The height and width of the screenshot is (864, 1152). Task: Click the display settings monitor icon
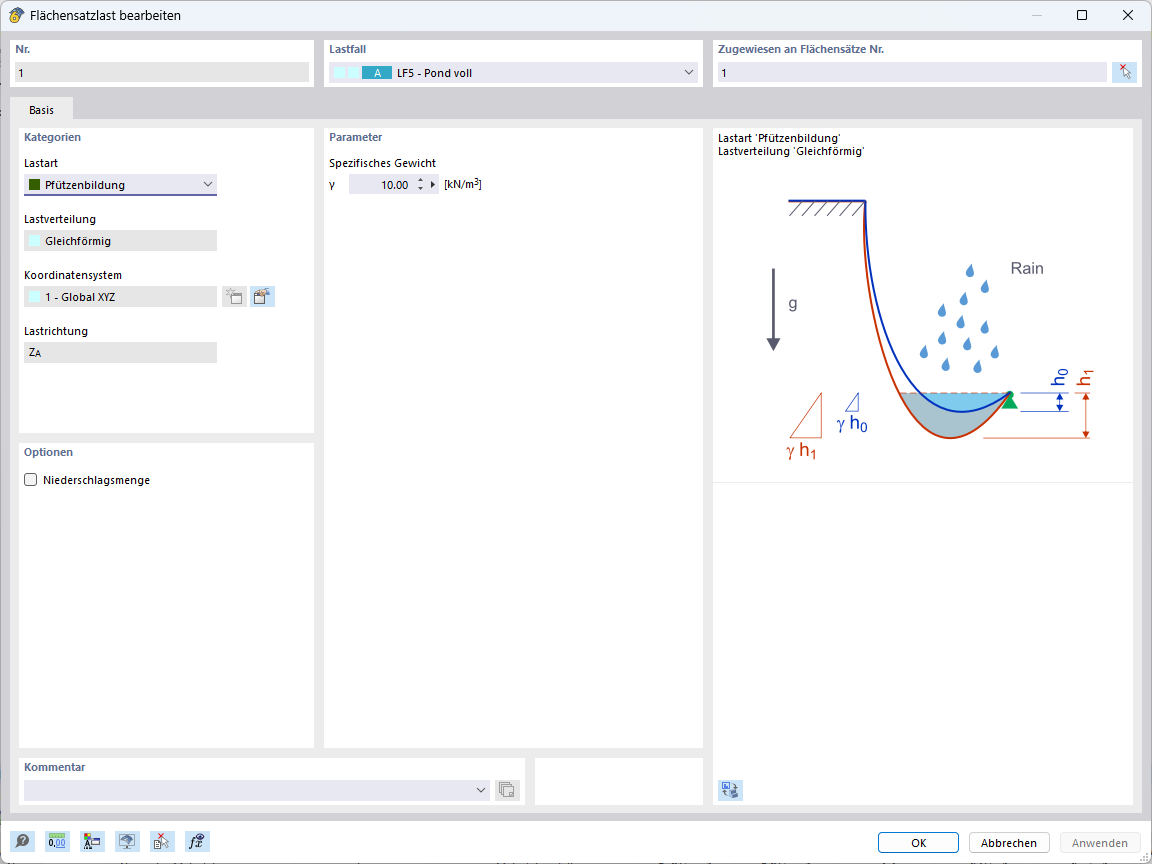[127, 841]
